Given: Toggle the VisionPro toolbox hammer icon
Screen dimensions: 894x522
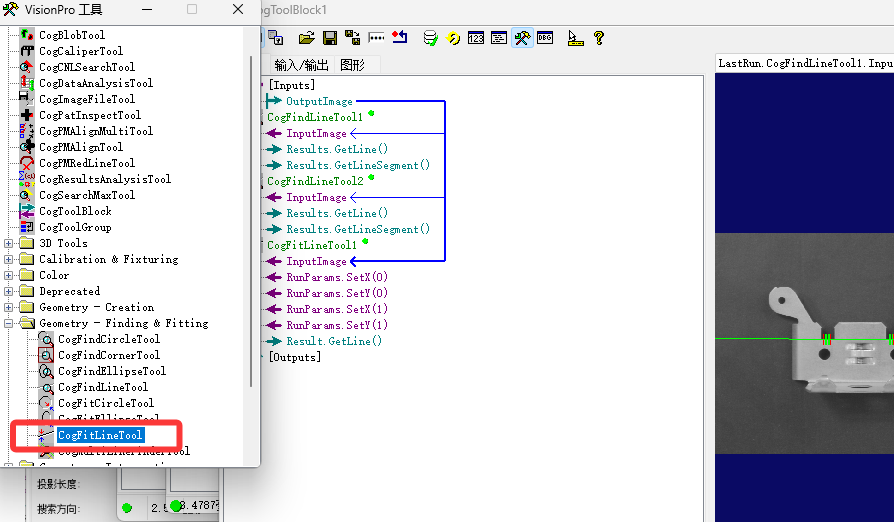Looking at the screenshot, I should [x=522, y=38].
